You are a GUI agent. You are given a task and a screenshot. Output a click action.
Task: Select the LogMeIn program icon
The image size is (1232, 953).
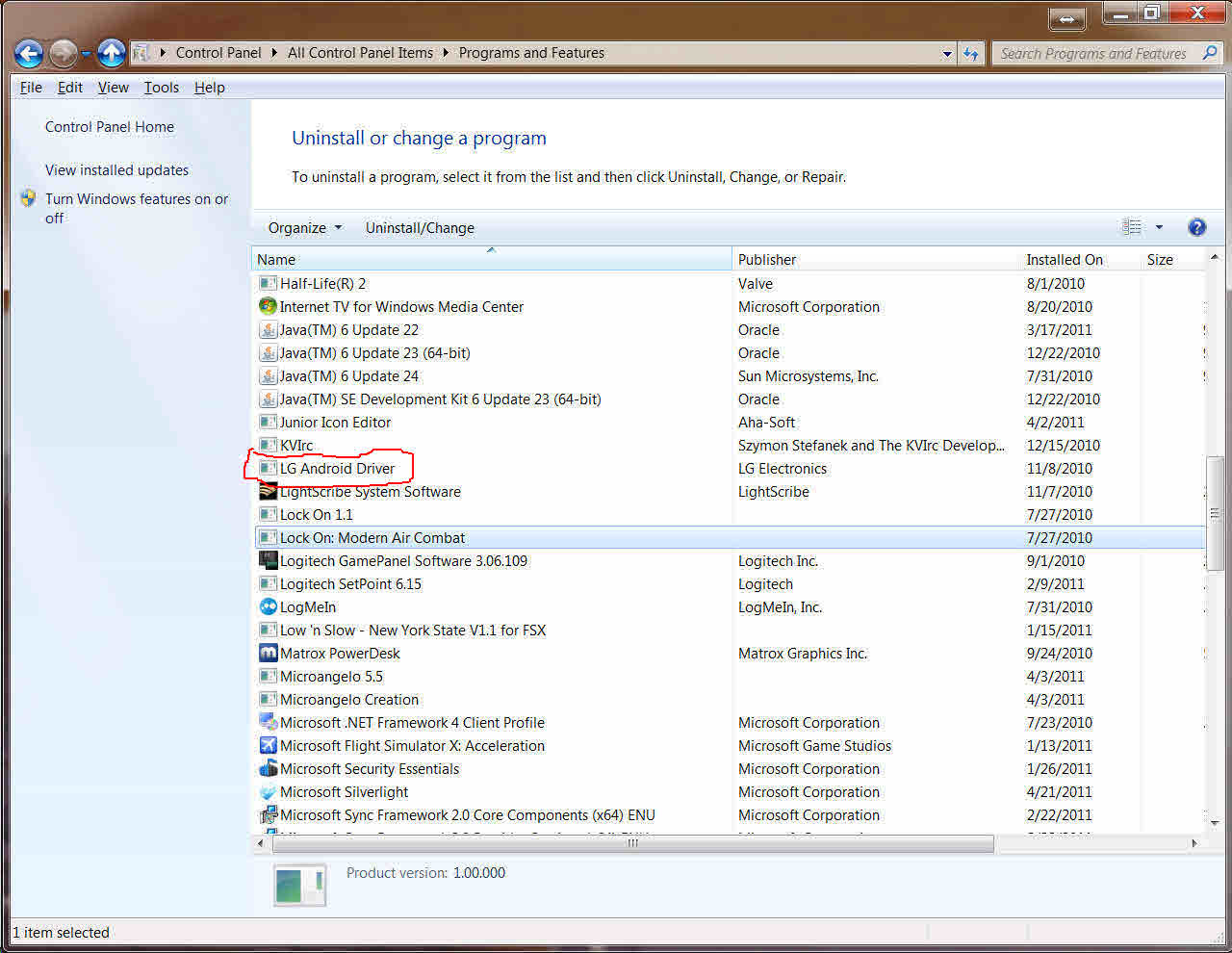point(268,607)
